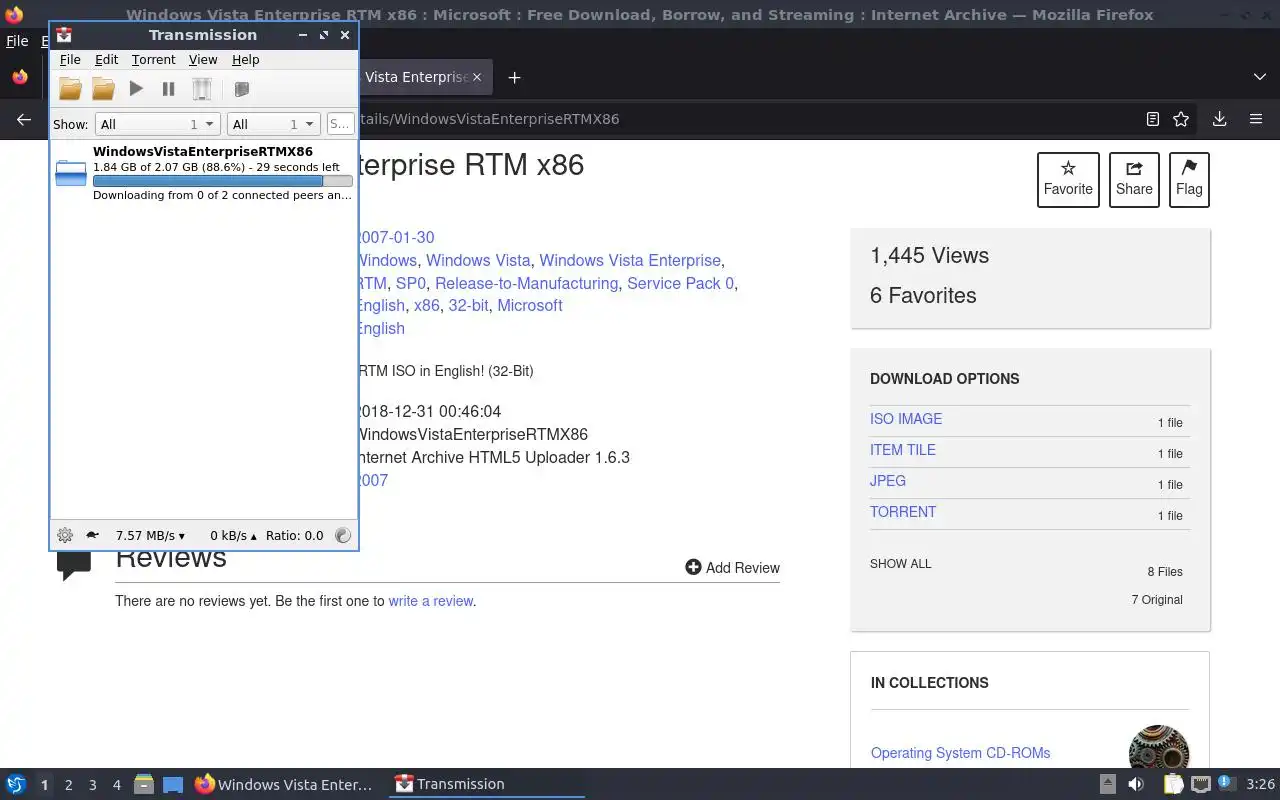Click the Add Review button
The width and height of the screenshot is (1280, 800).
click(x=733, y=568)
